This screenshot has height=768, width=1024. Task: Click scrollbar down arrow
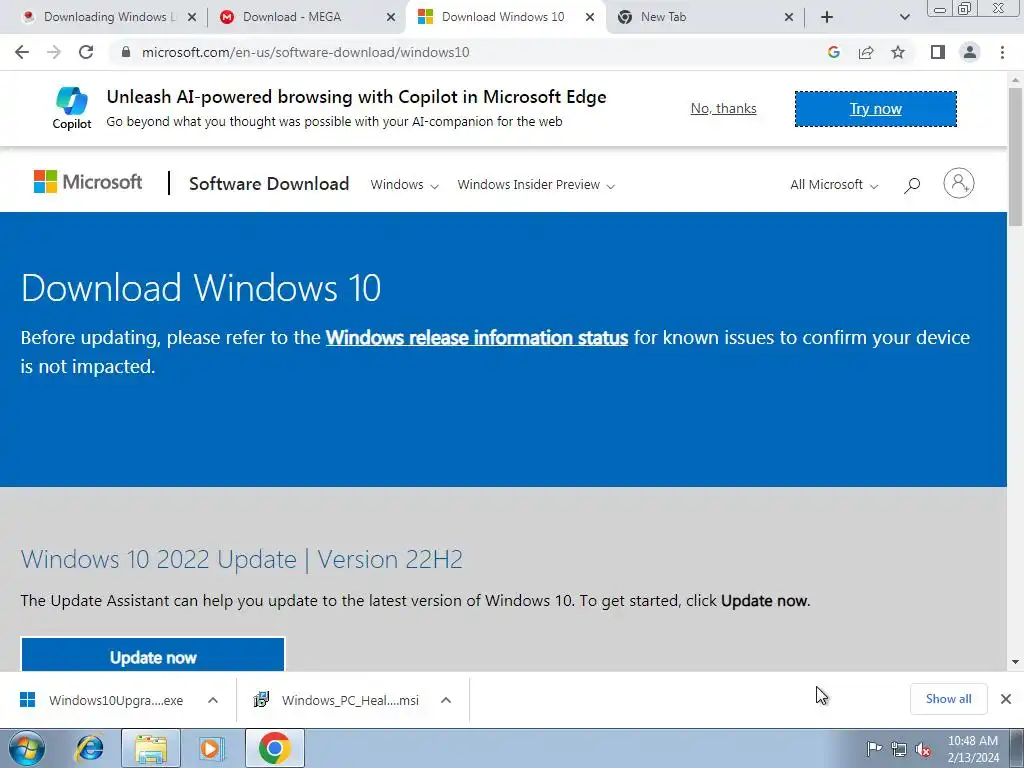coord(1016,662)
